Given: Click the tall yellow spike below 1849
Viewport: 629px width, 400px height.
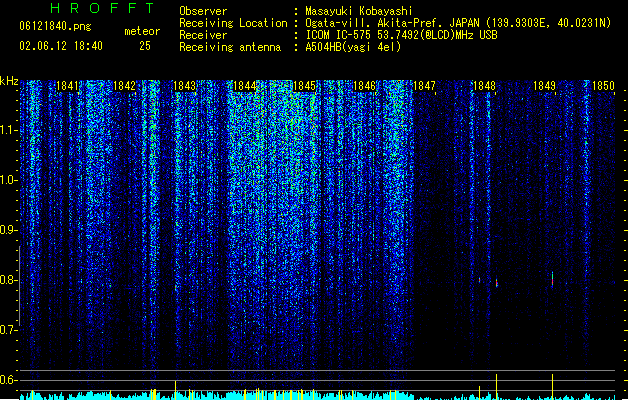Looking at the screenshot, I should 552,386.
